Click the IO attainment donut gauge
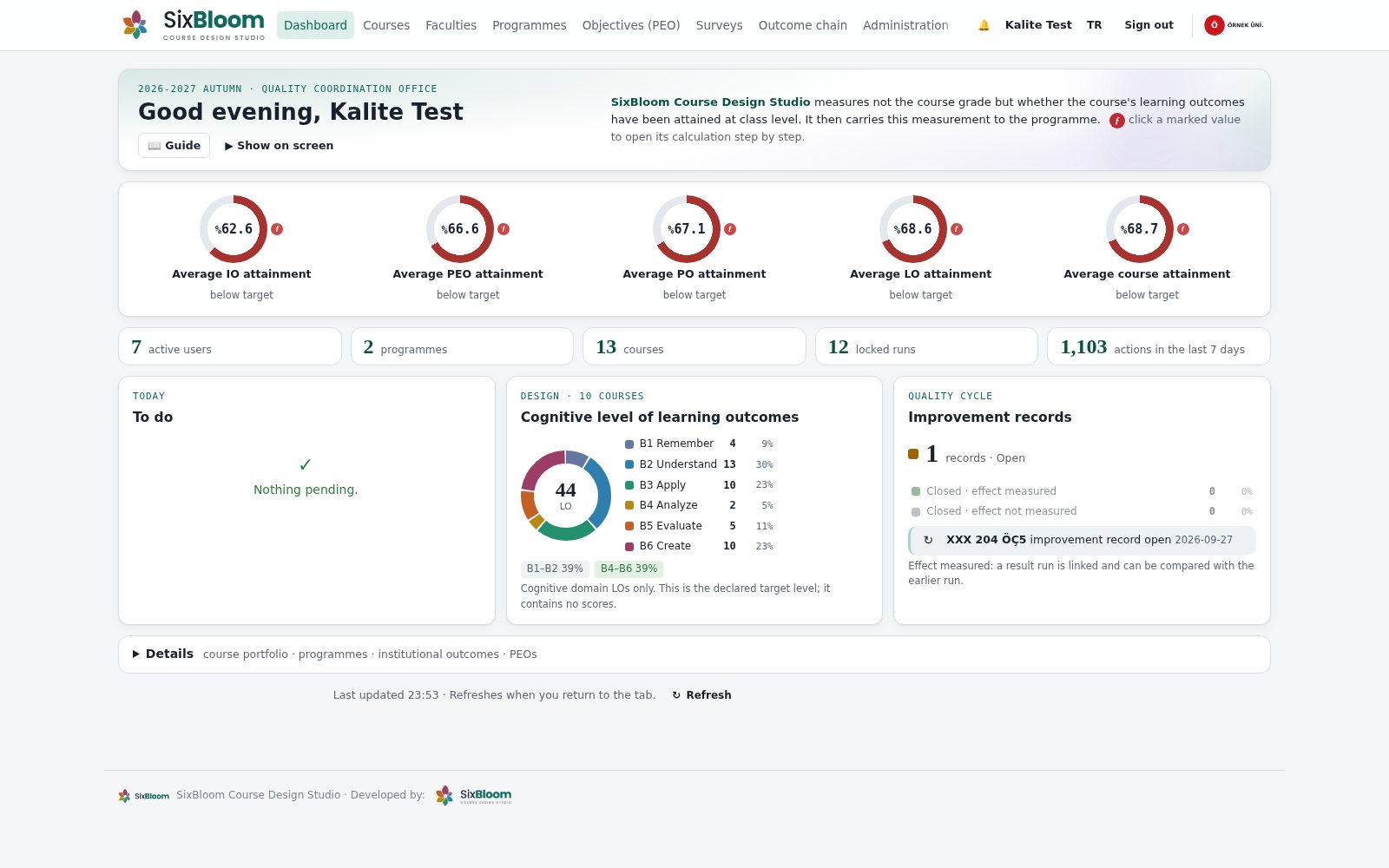The image size is (1389, 868). point(234,229)
